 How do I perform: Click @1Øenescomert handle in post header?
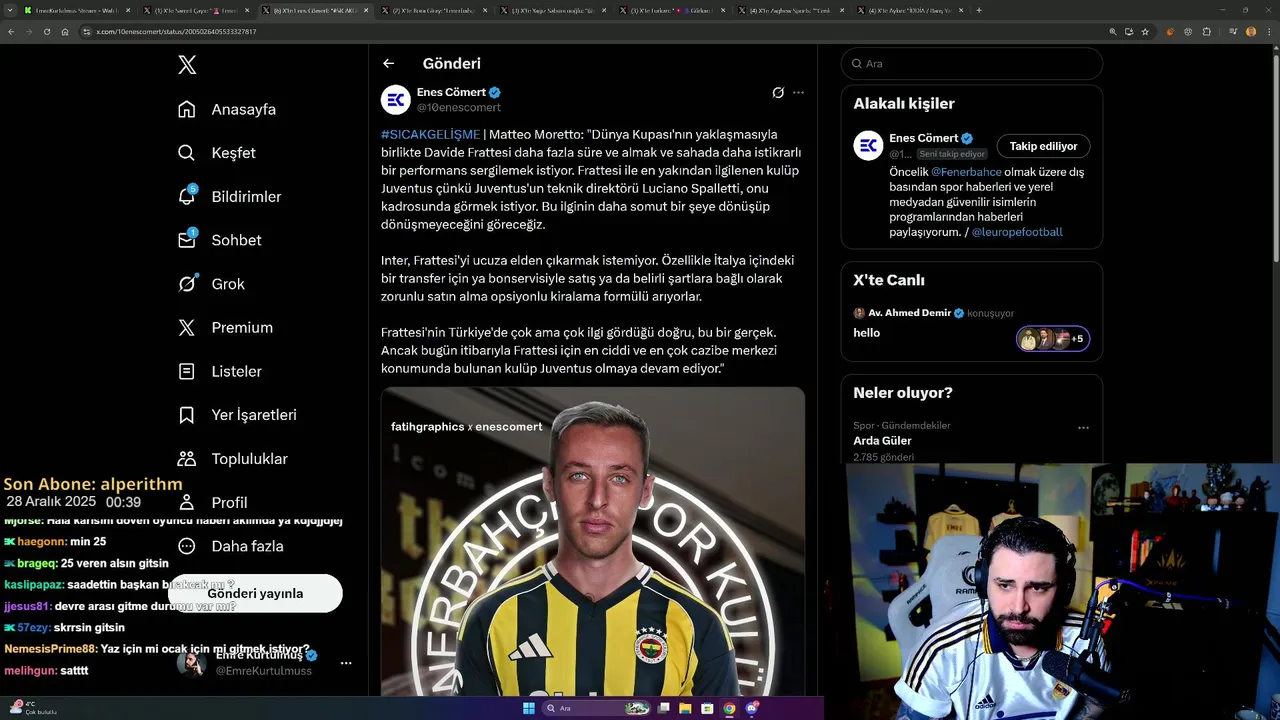point(458,107)
